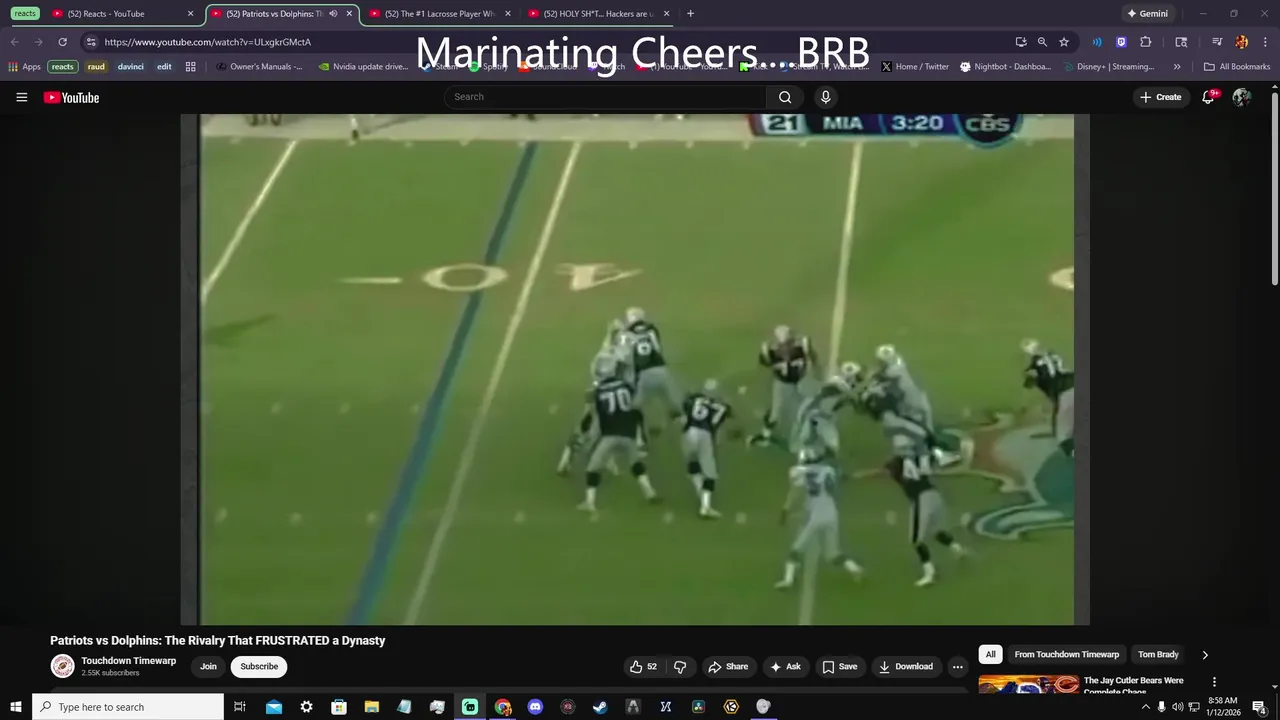
Task: Select From Touchdown Timewarp chip
Action: tap(1066, 654)
